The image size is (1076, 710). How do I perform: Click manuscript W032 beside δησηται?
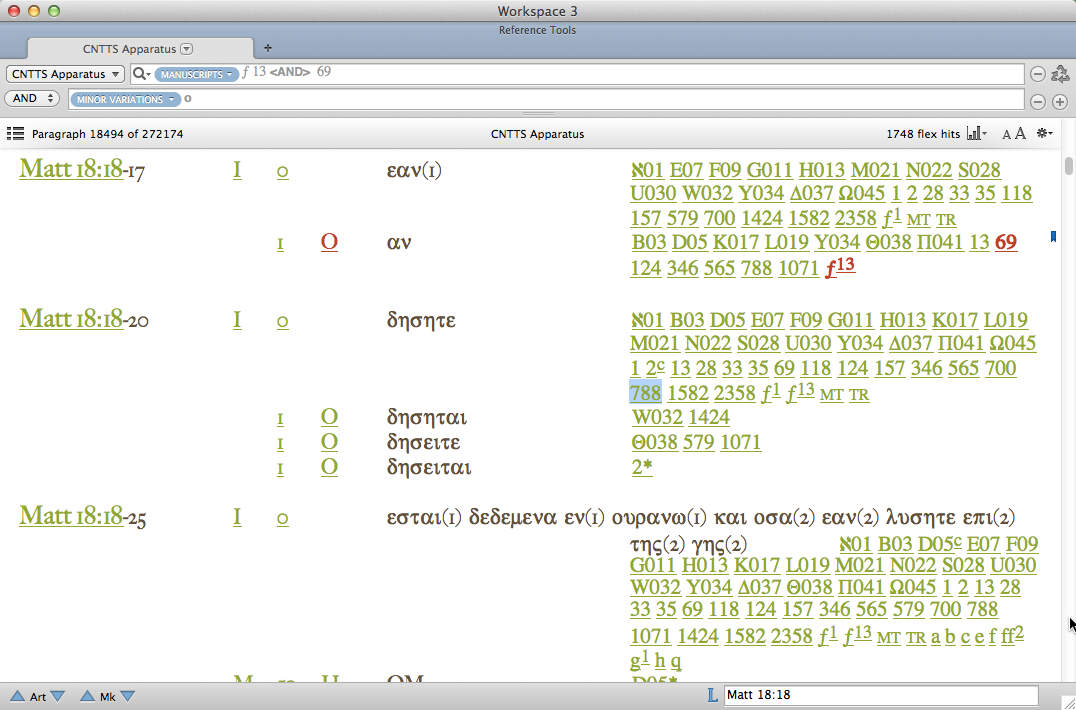pos(657,417)
